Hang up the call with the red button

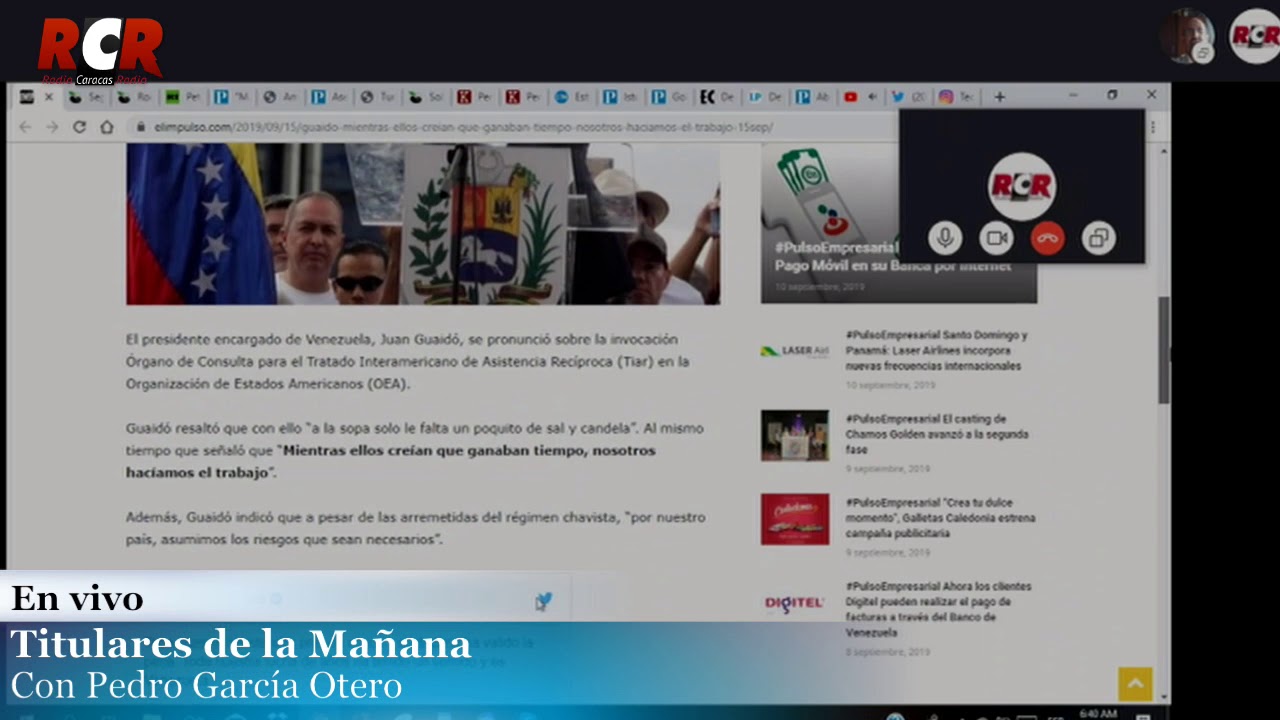[1047, 238]
